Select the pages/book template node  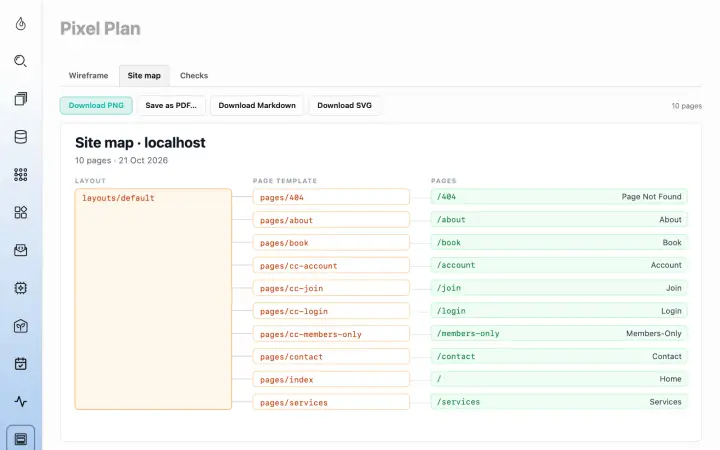[331, 242]
